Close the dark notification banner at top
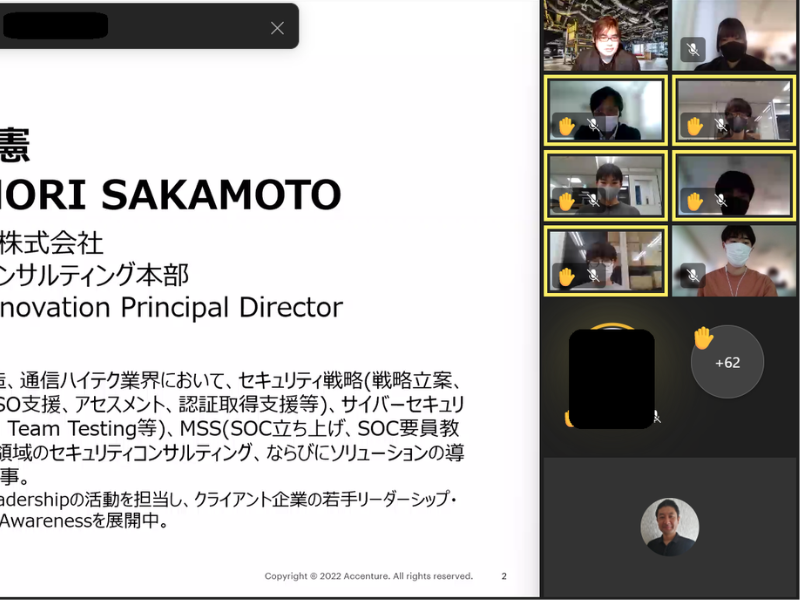Screen dimensions: 800x600 277,28
